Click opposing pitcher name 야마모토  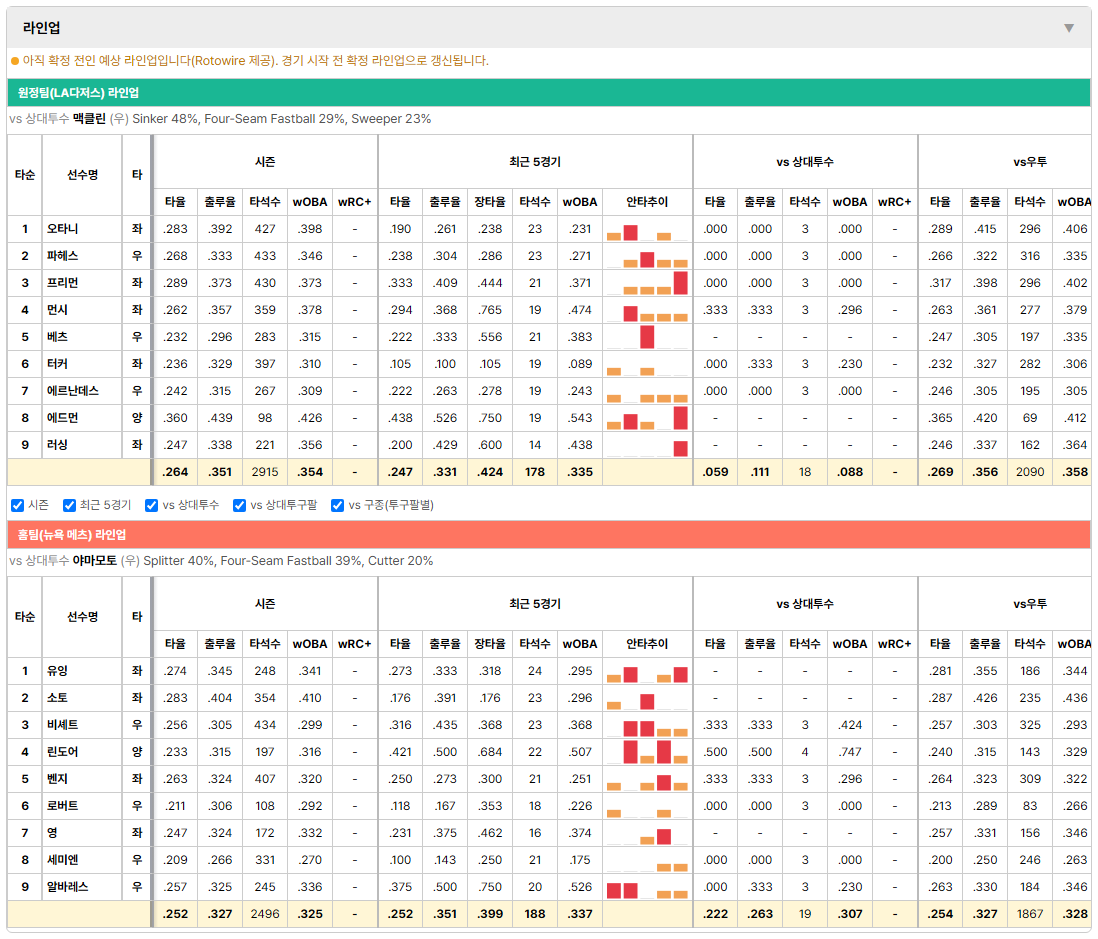[95, 561]
